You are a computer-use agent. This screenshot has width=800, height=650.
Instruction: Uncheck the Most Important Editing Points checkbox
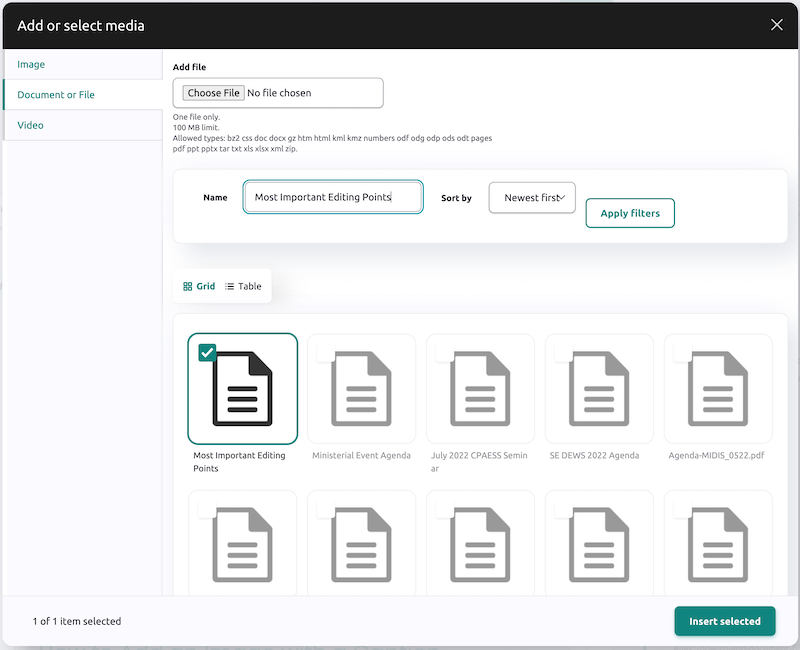(x=207, y=352)
